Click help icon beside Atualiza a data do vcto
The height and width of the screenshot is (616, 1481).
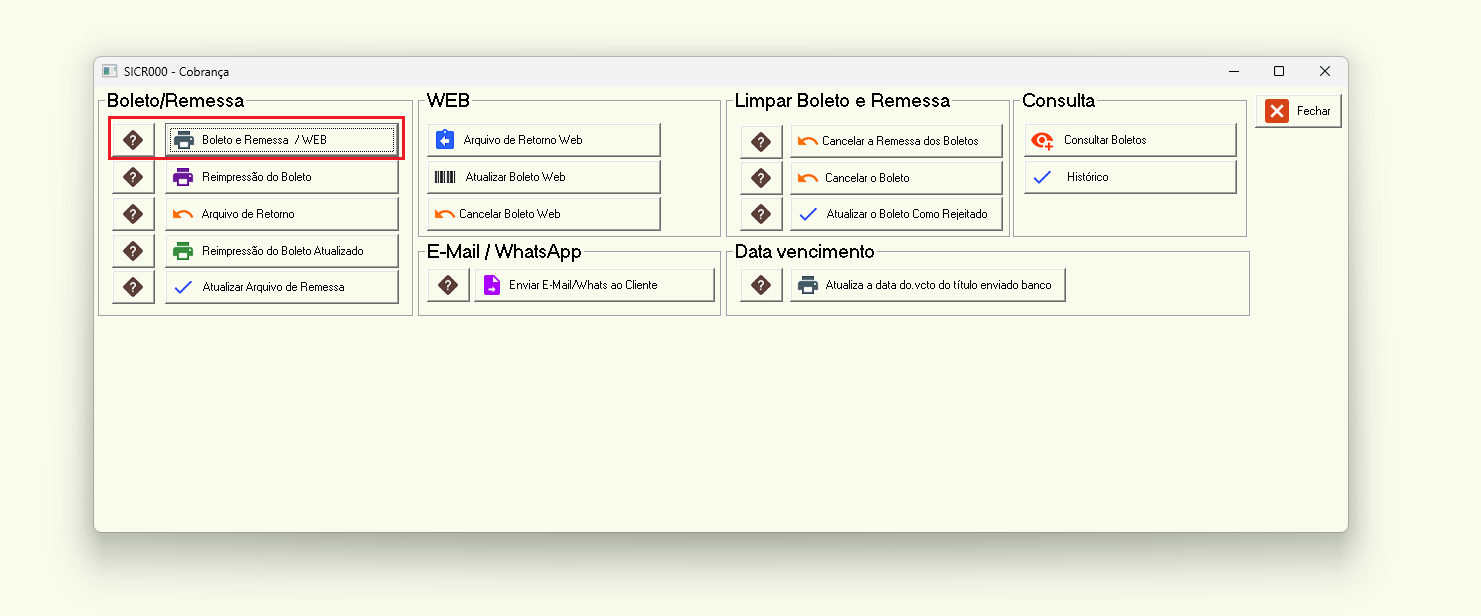click(x=761, y=285)
